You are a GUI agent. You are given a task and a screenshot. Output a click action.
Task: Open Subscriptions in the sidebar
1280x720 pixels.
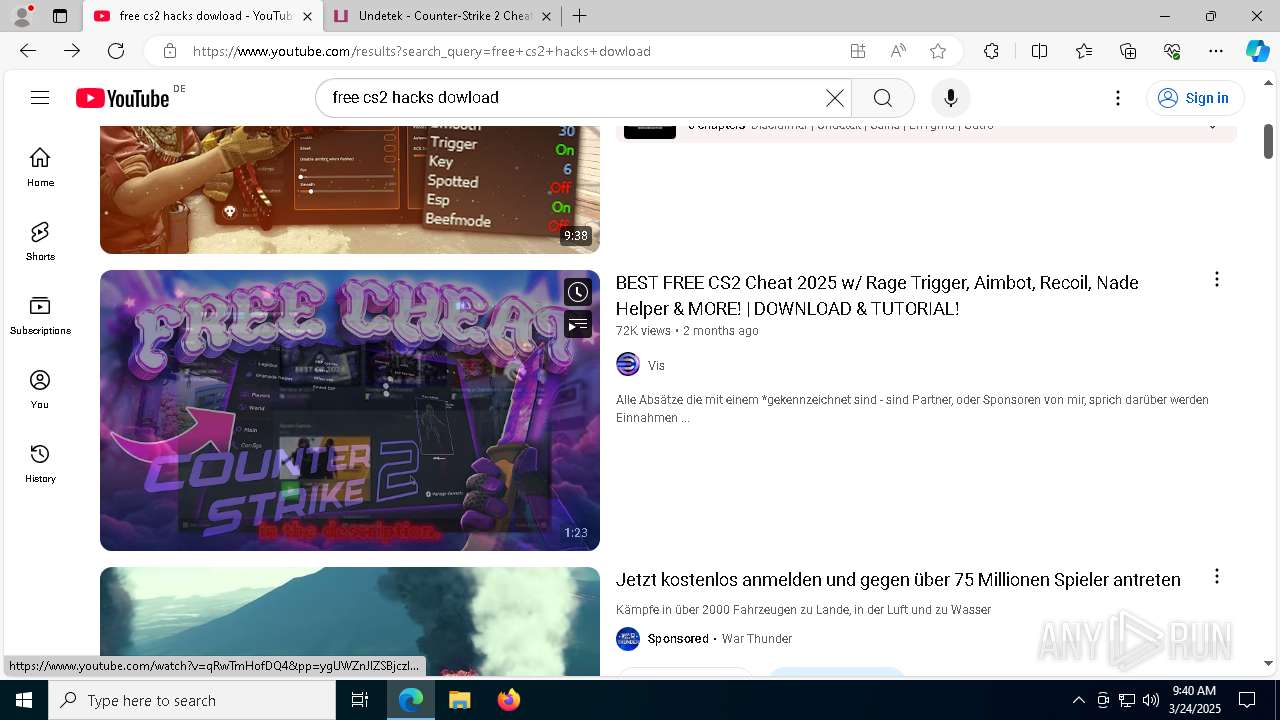click(40, 315)
